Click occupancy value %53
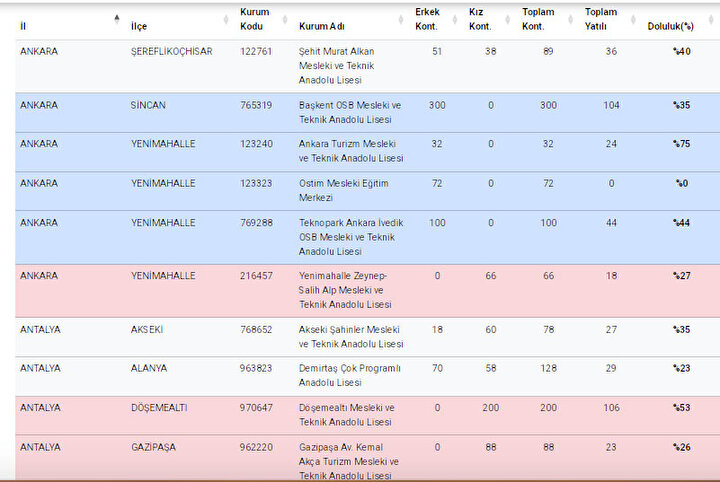720x482 pixels. coord(682,408)
